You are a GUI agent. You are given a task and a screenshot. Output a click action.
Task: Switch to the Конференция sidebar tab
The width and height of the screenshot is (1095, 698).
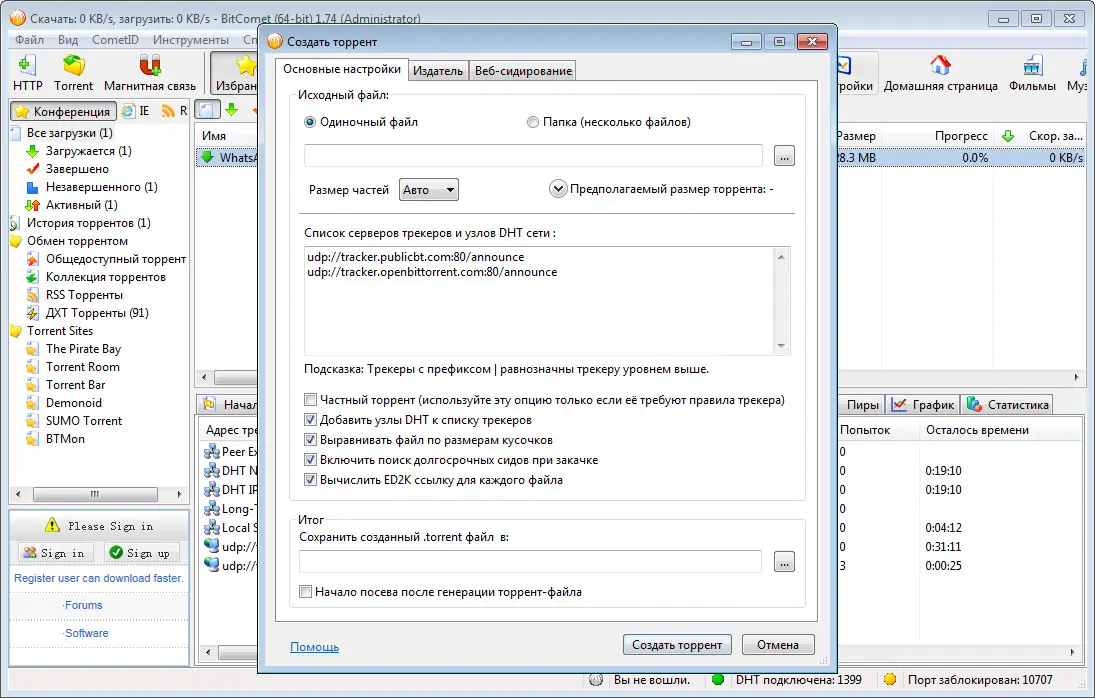coord(63,111)
